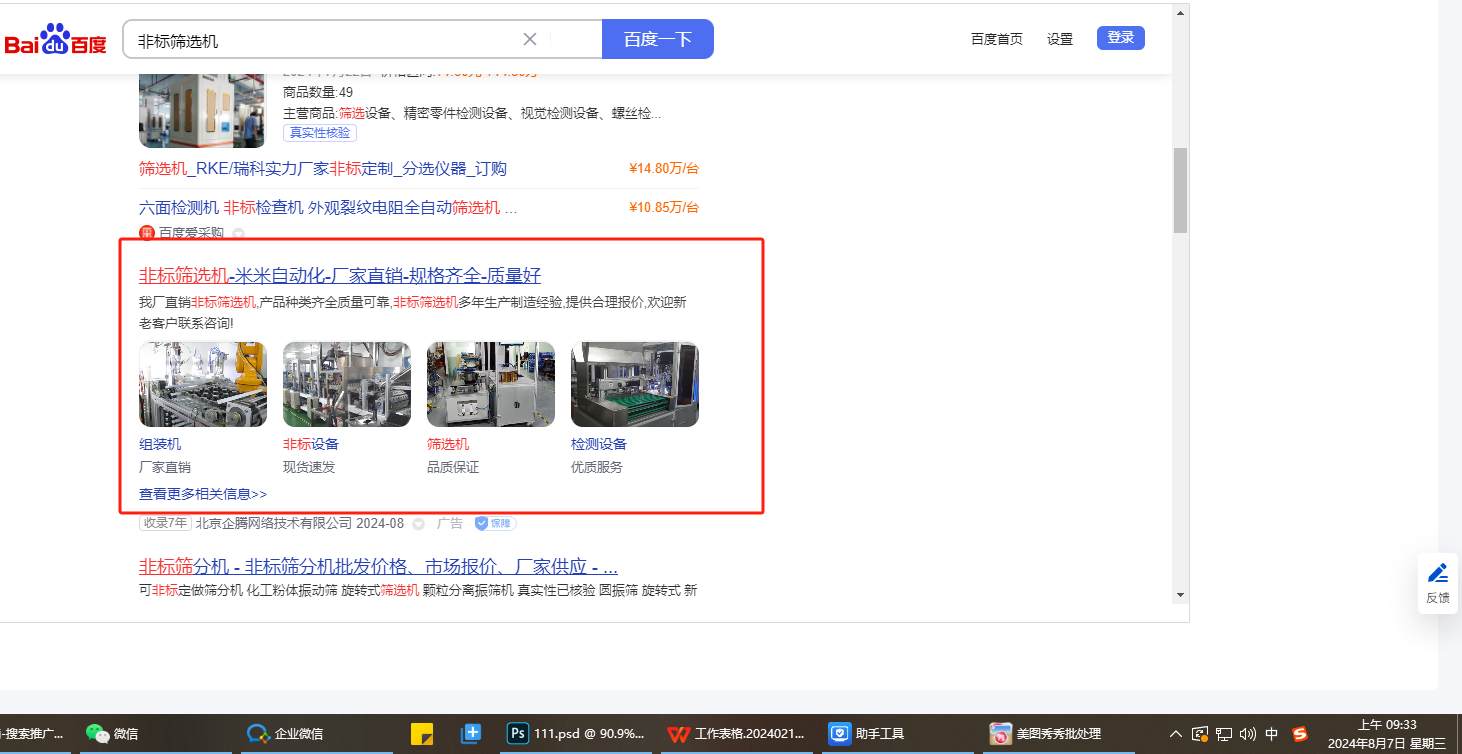This screenshot has width=1462, height=754.
Task: Open the 筛选机_RKE/瑞科实力厂家 listing link
Action: [323, 169]
